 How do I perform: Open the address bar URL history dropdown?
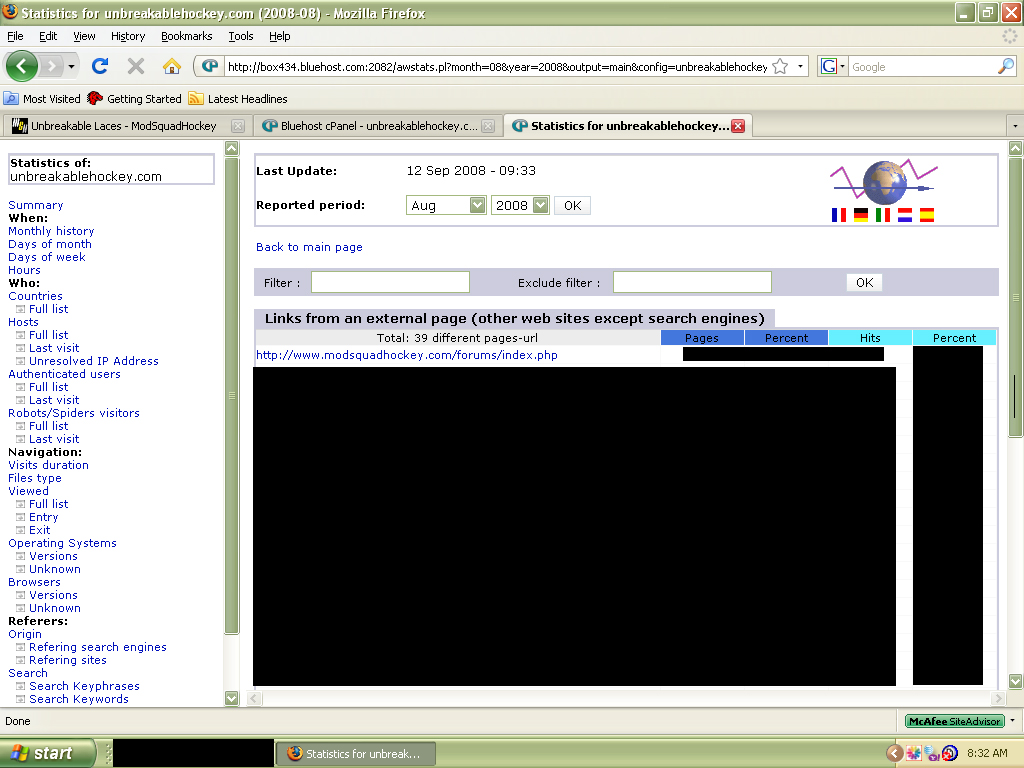point(800,67)
